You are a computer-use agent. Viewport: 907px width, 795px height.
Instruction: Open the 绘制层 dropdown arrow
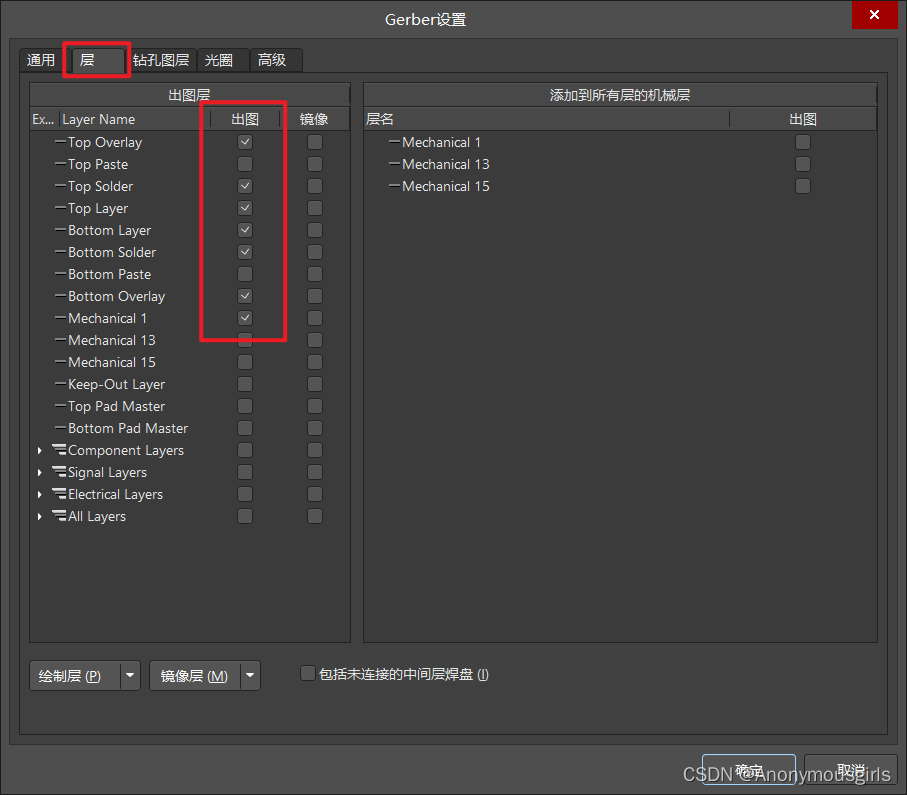tap(130, 676)
